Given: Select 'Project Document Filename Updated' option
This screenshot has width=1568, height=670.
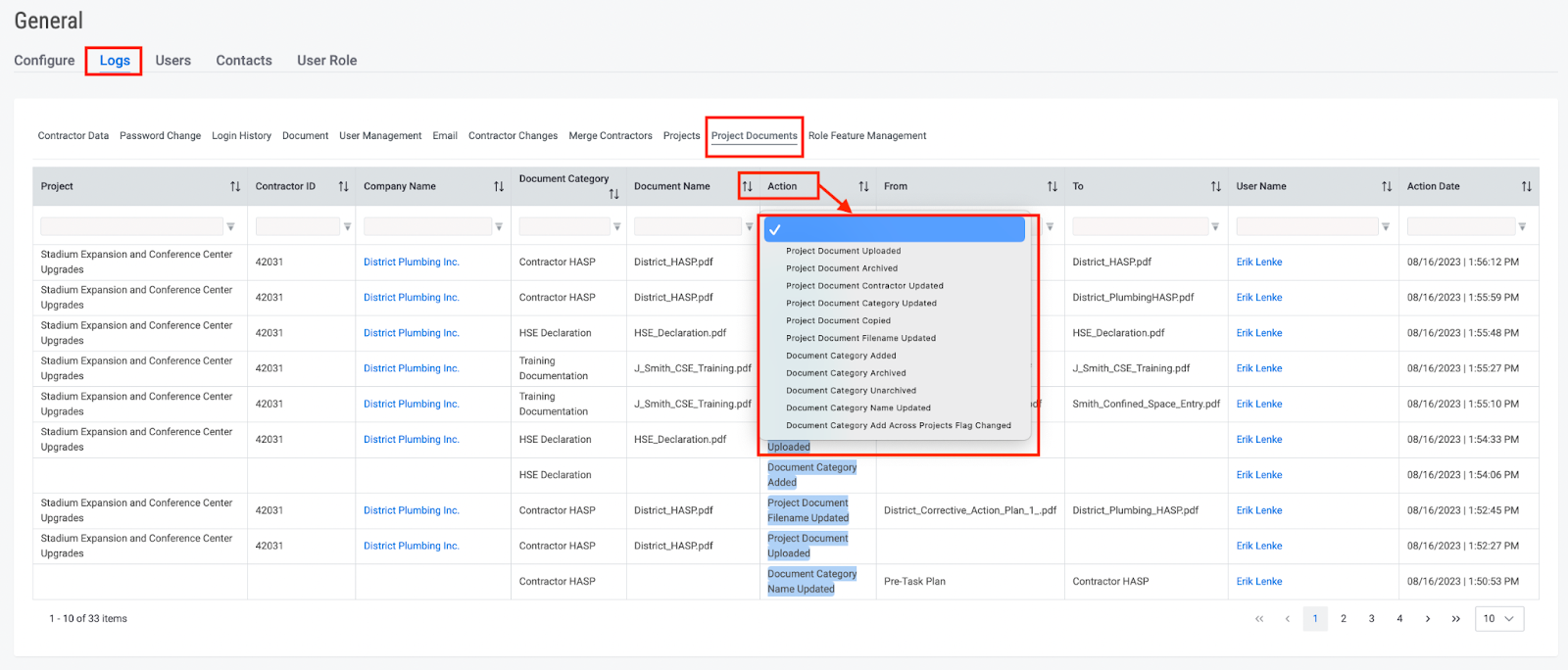Looking at the screenshot, I should click(861, 338).
